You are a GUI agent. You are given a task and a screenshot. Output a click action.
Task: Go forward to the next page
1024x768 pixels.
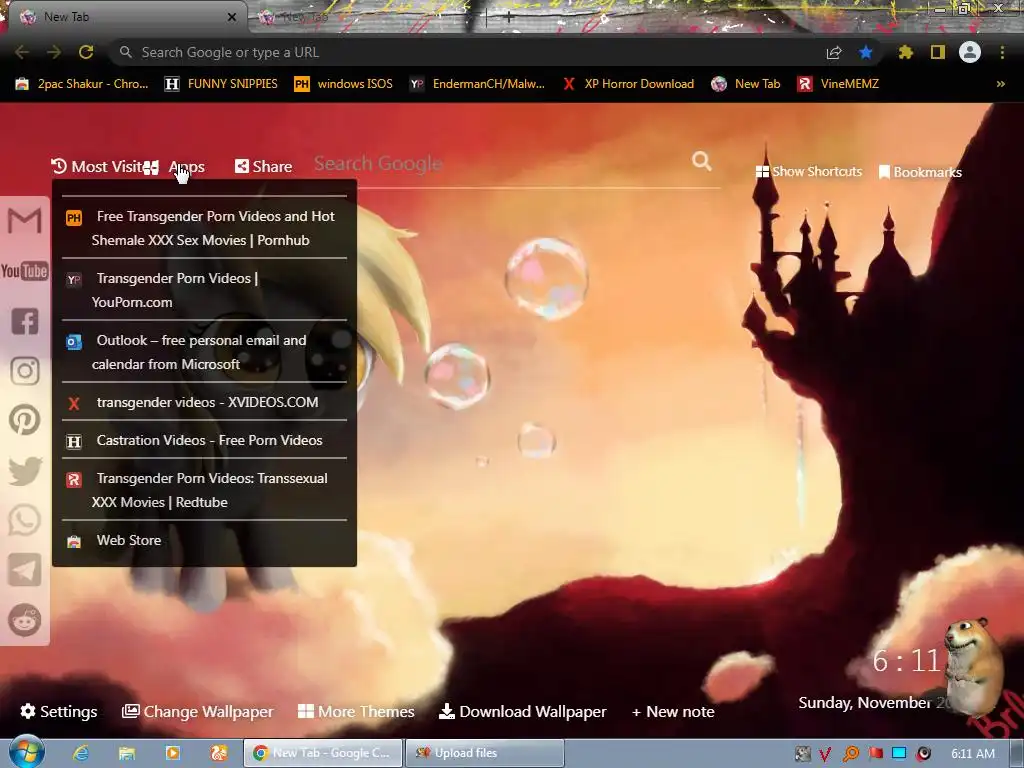(x=54, y=52)
